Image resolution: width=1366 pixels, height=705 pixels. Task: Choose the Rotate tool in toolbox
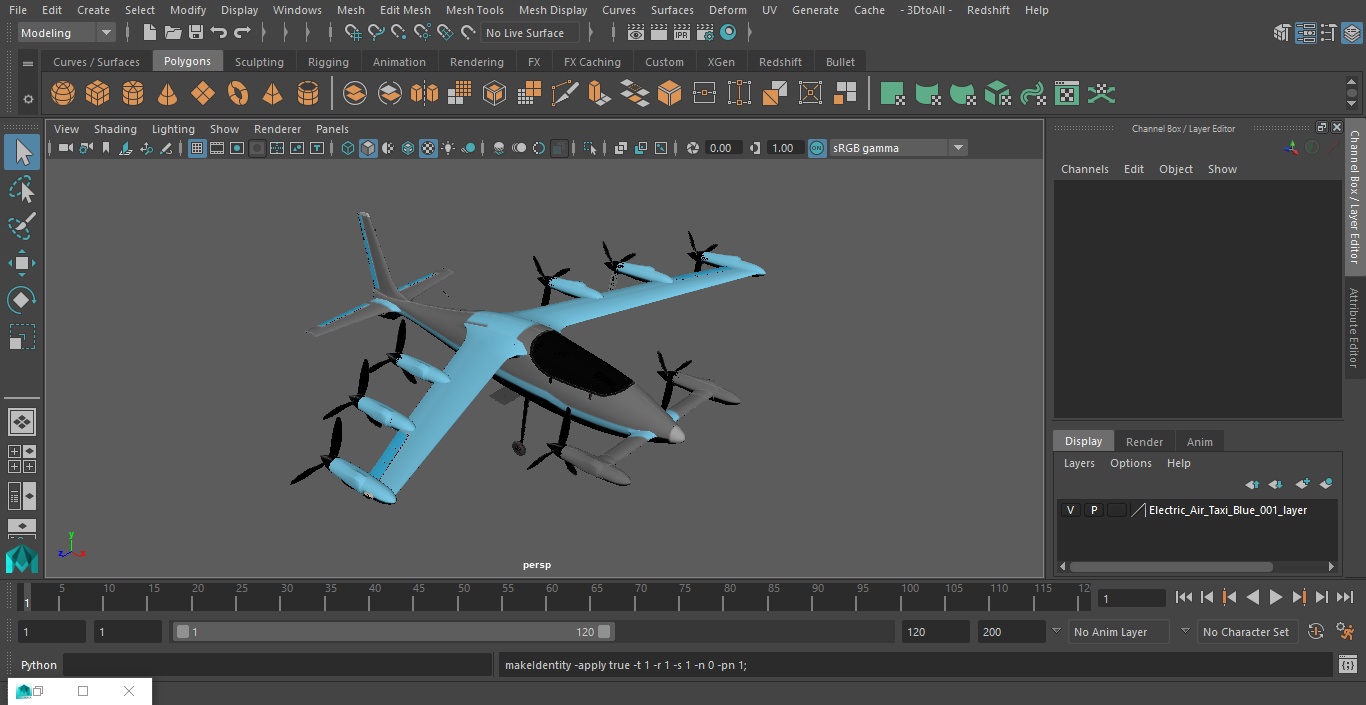pos(22,300)
